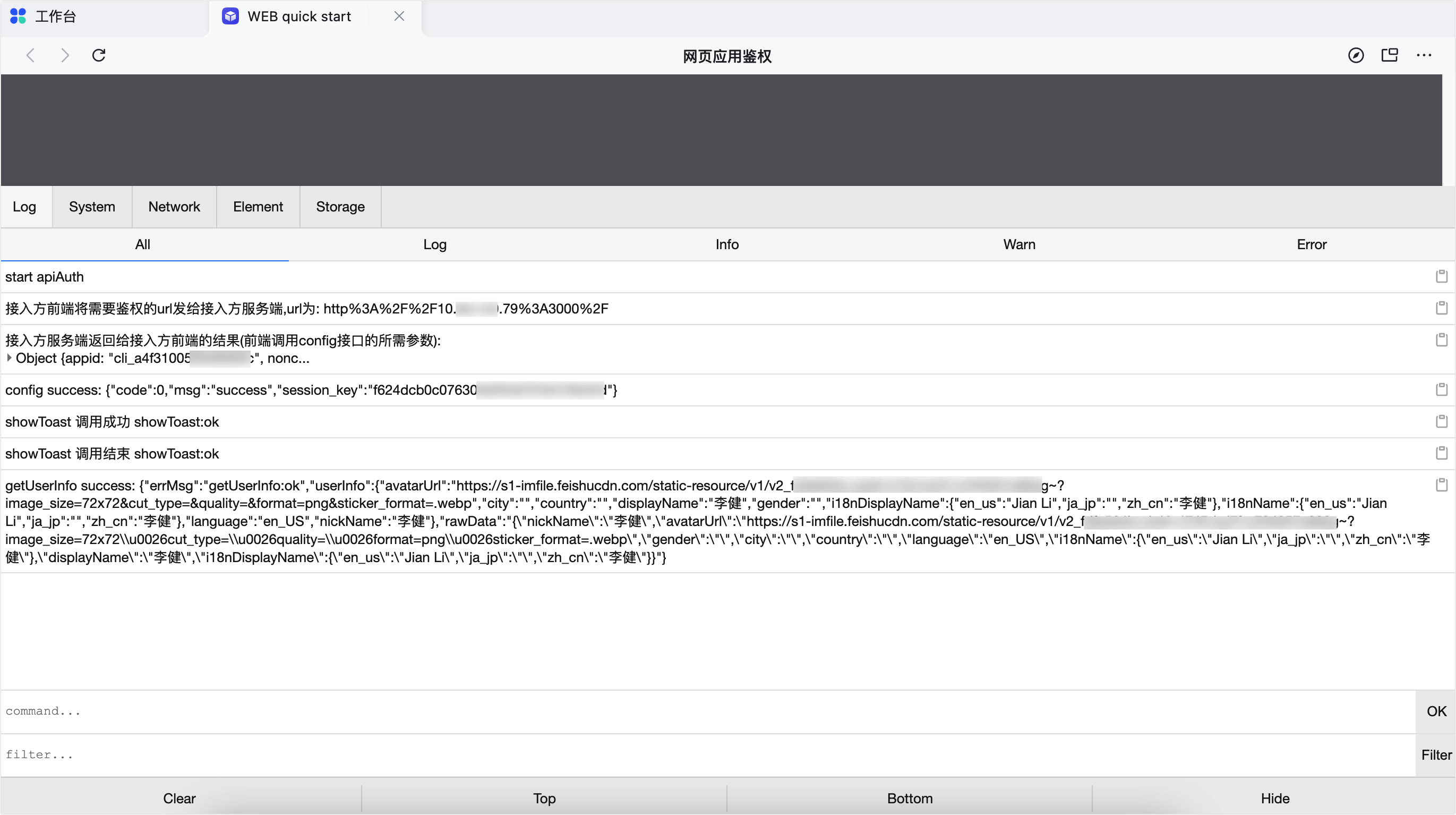Click the browser back arrow

31,55
